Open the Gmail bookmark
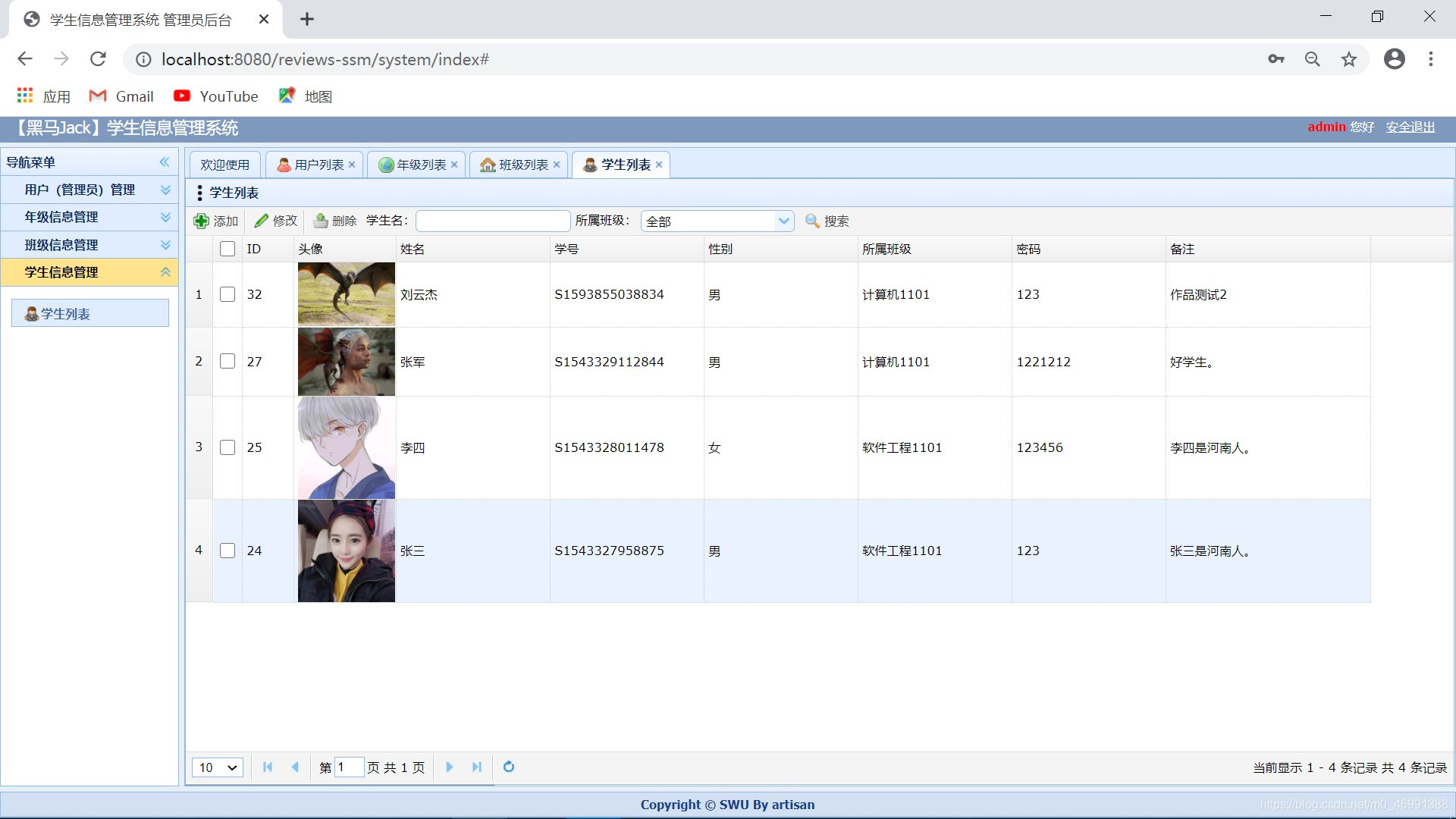This screenshot has height=819, width=1456. pos(121,96)
